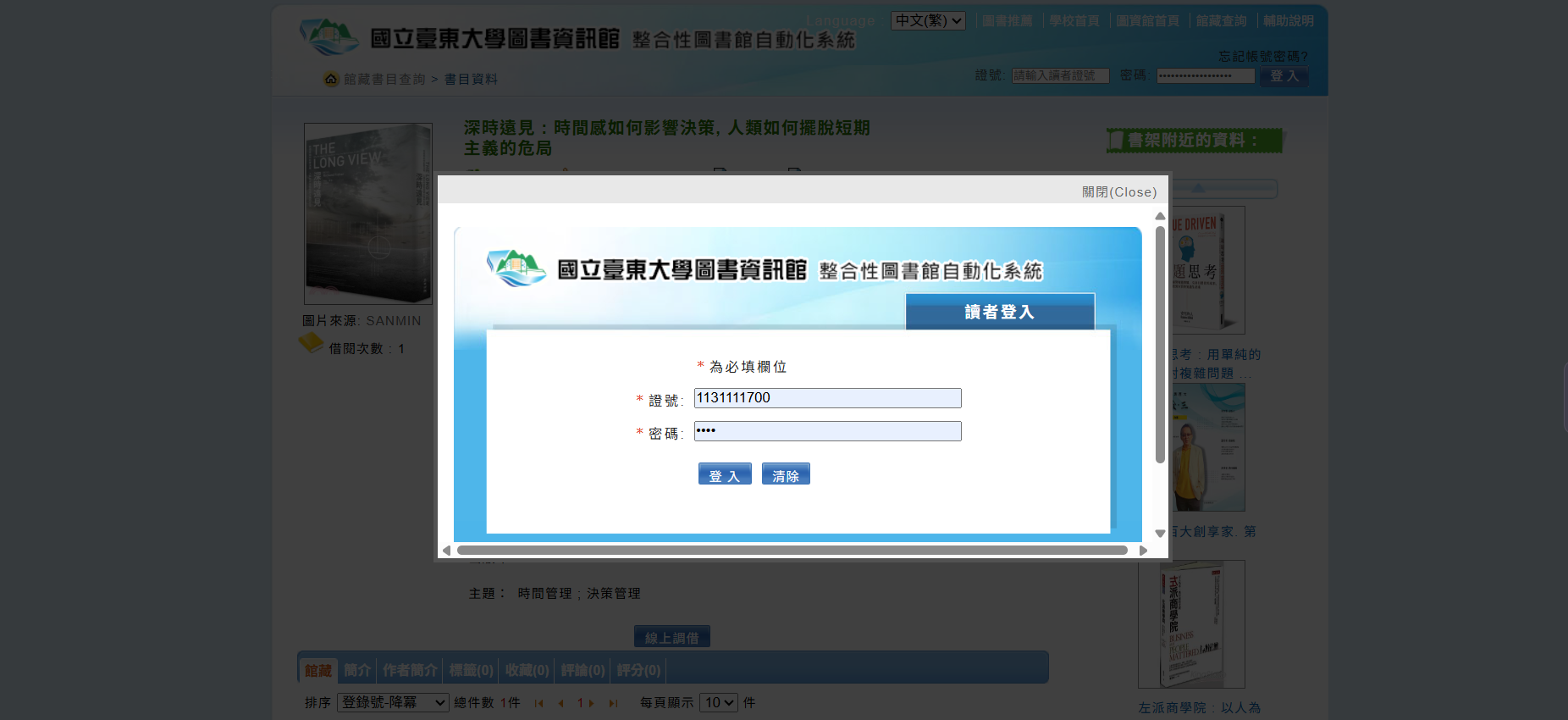Click the 忘記帳號密碼? link
The height and width of the screenshot is (720, 1568).
[1263, 57]
